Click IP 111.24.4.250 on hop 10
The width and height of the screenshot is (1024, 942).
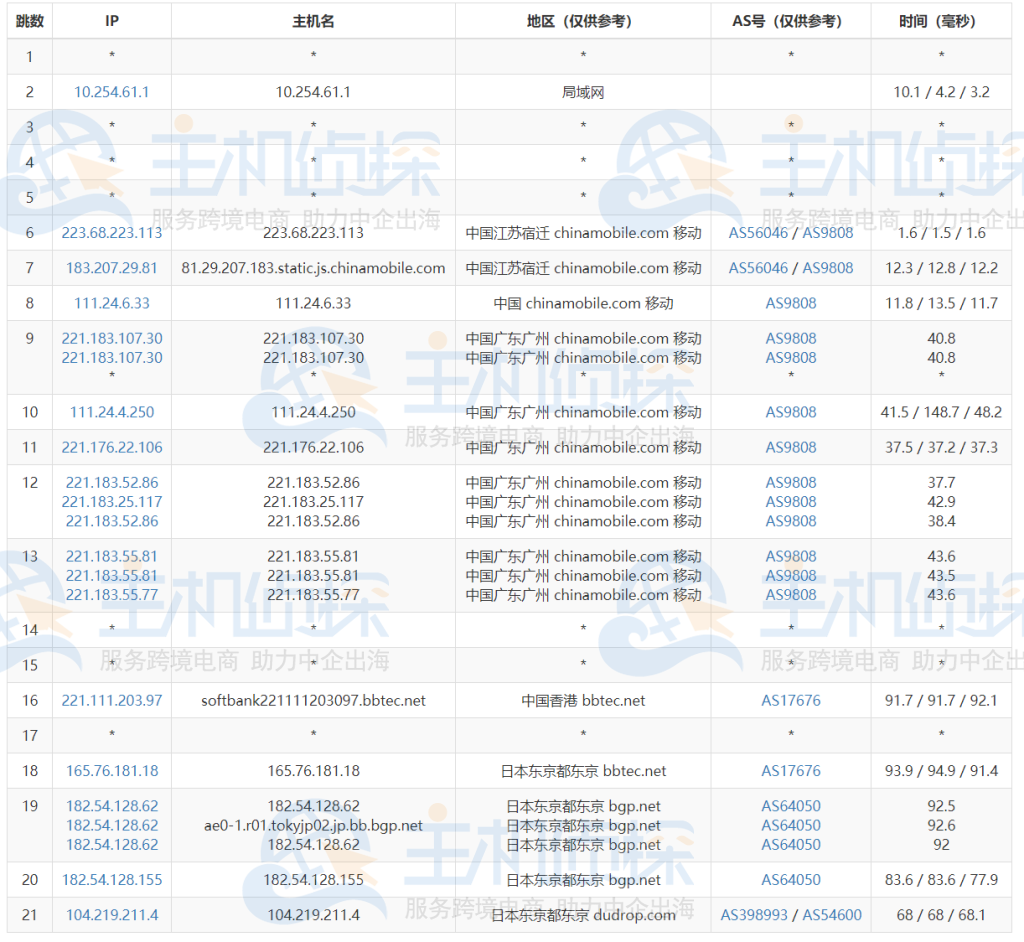click(x=111, y=412)
